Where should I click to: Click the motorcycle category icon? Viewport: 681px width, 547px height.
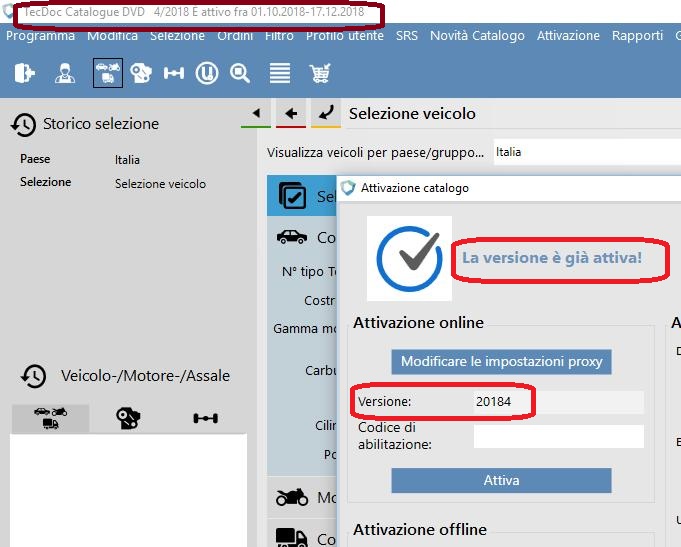292,497
